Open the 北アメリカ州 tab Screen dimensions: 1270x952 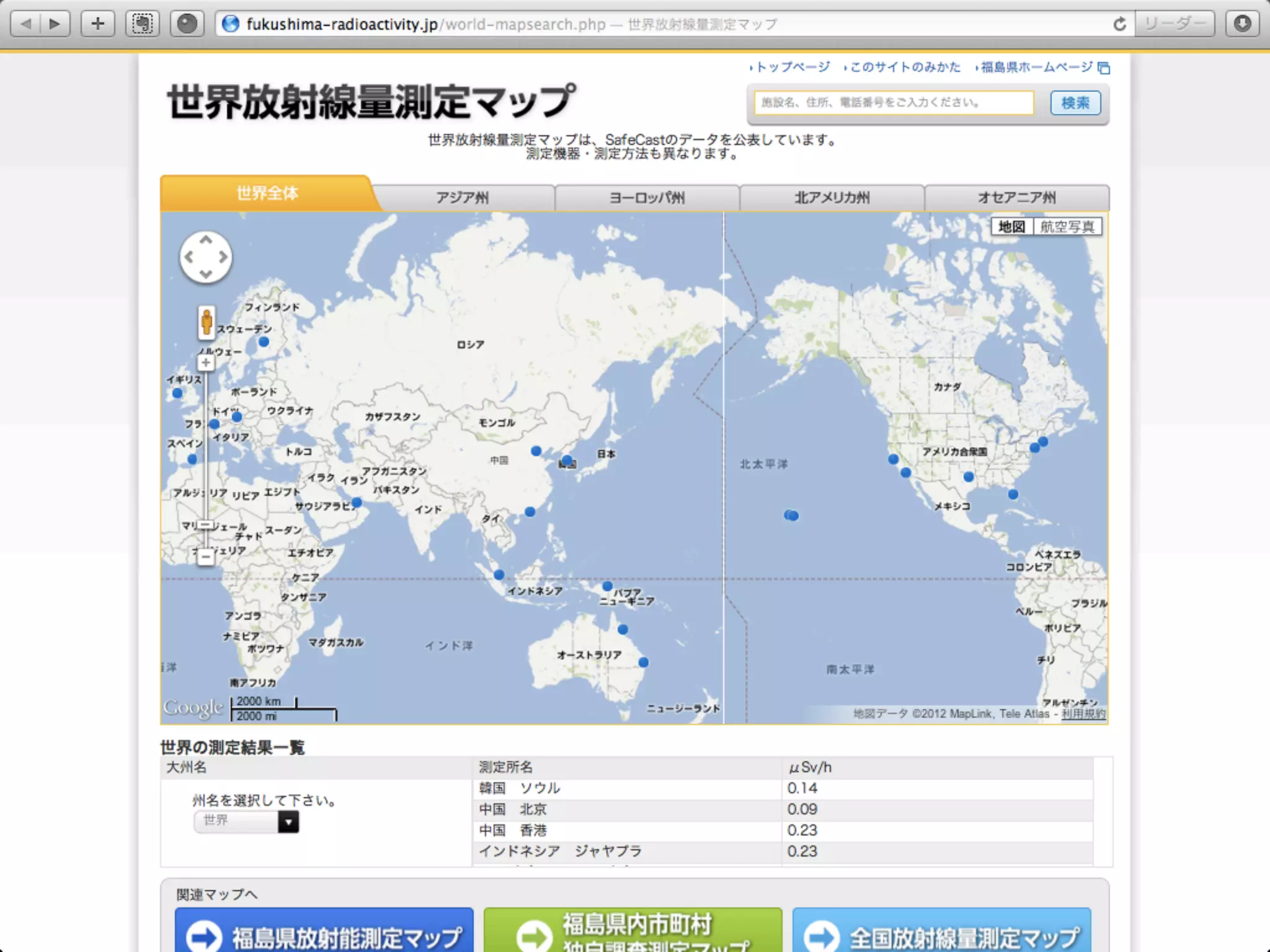click(x=832, y=198)
